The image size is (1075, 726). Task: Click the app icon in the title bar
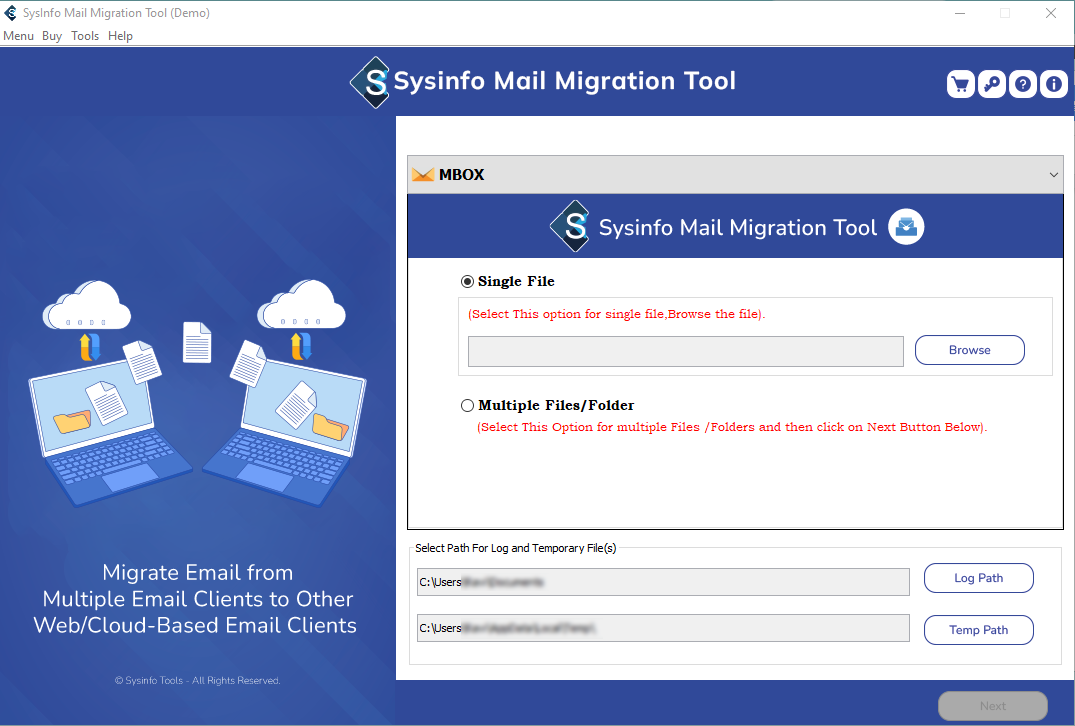(10, 13)
